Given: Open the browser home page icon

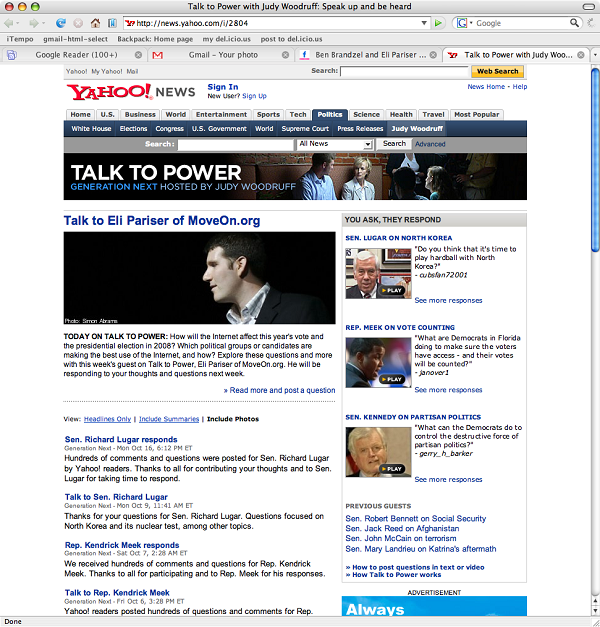Looking at the screenshot, I should pos(95,23).
